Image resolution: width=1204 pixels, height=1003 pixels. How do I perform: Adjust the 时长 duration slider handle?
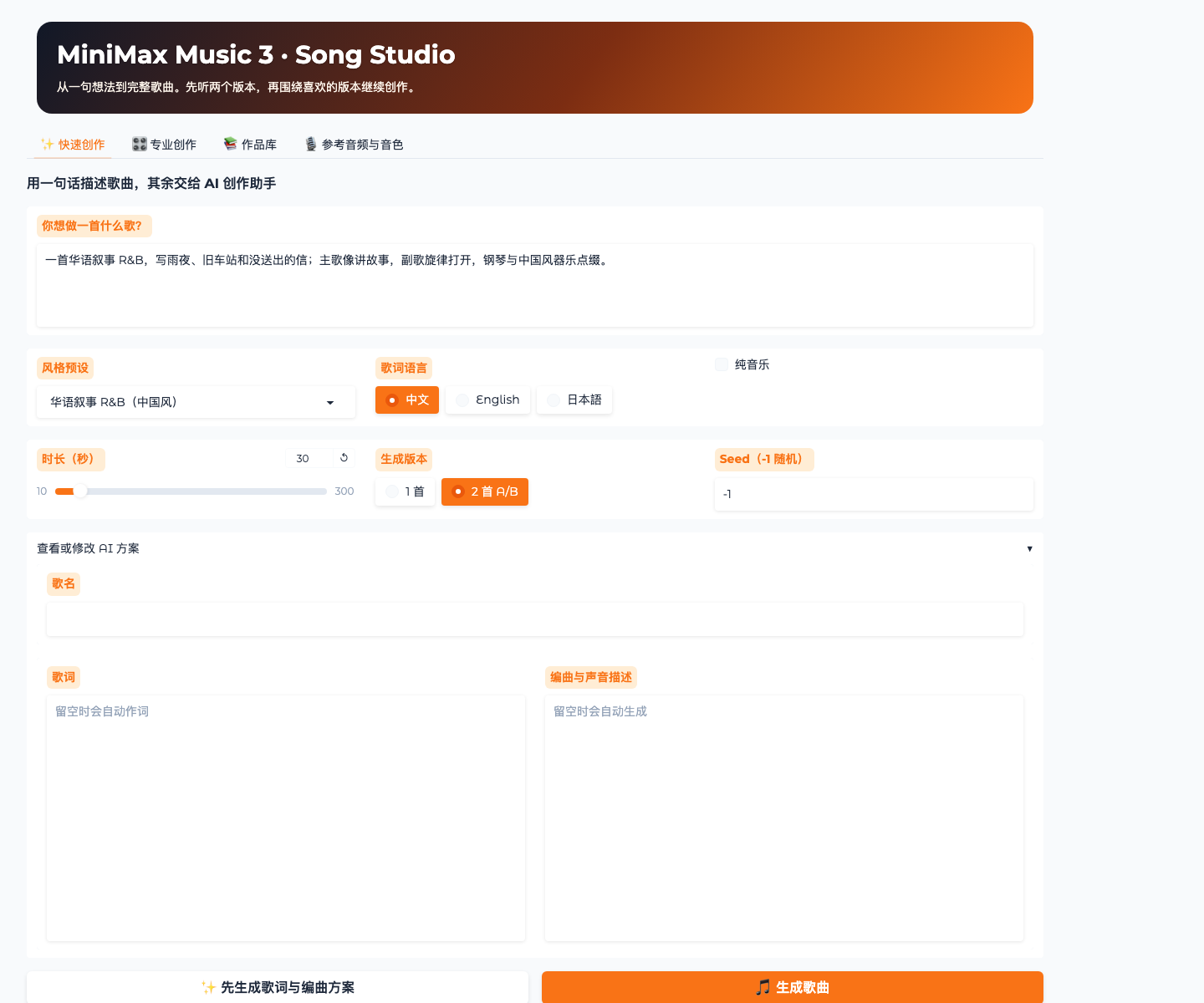pyautogui.click(x=80, y=491)
